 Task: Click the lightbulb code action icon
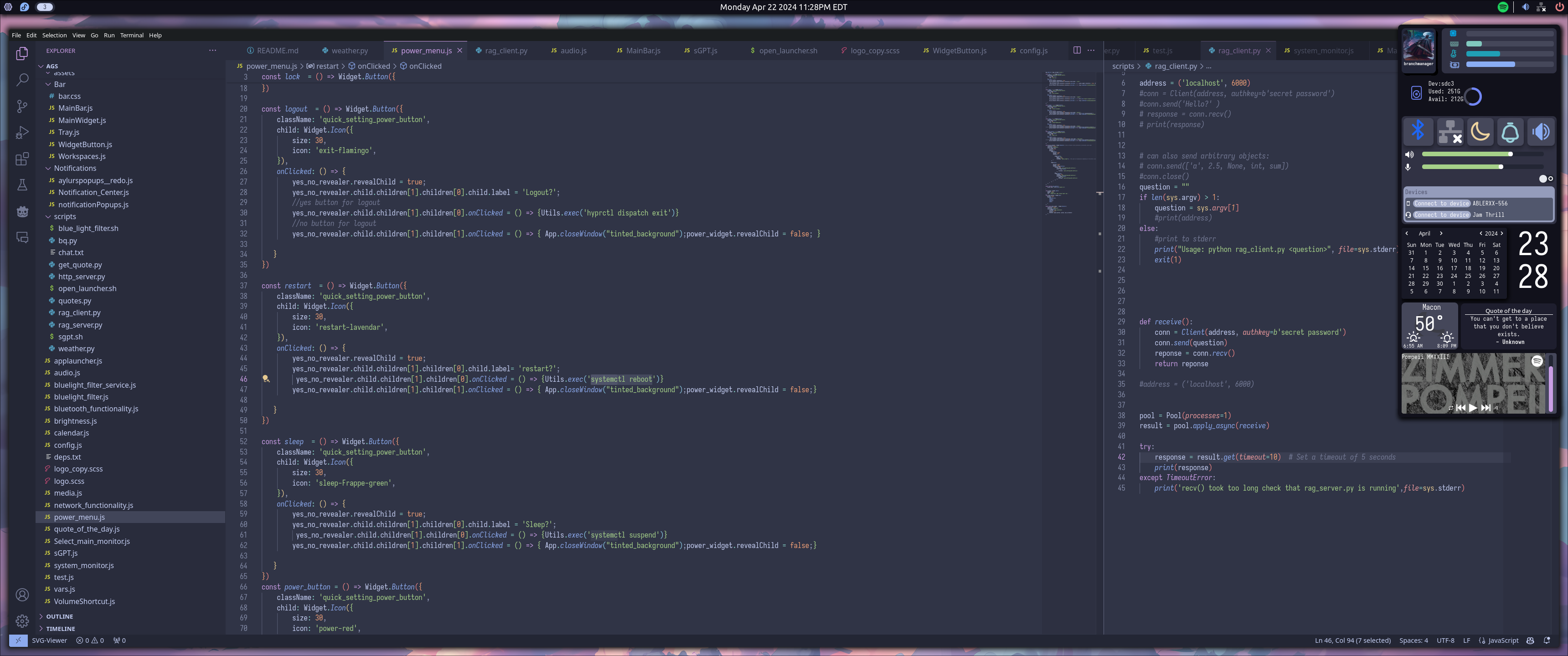(x=265, y=379)
